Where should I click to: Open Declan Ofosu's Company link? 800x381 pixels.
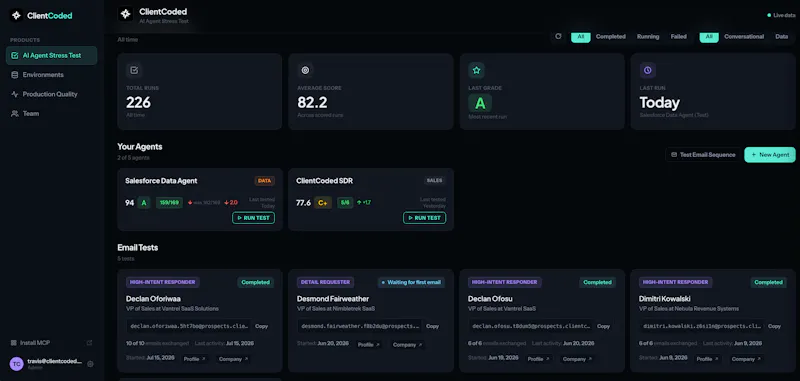click(x=577, y=359)
